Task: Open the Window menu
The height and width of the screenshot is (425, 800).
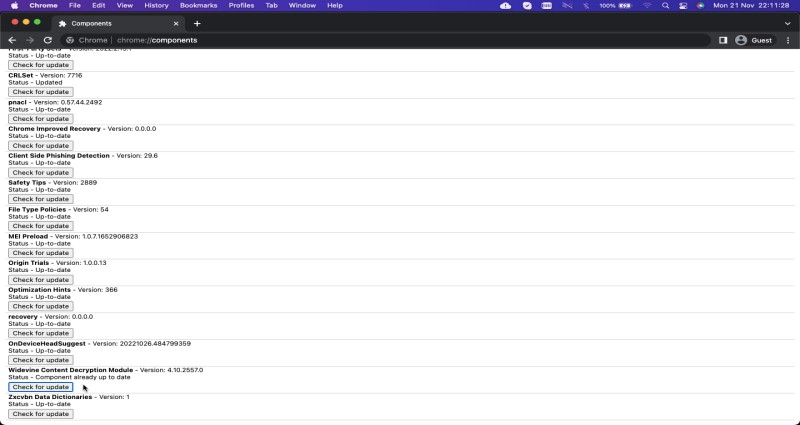Action: tap(302, 6)
